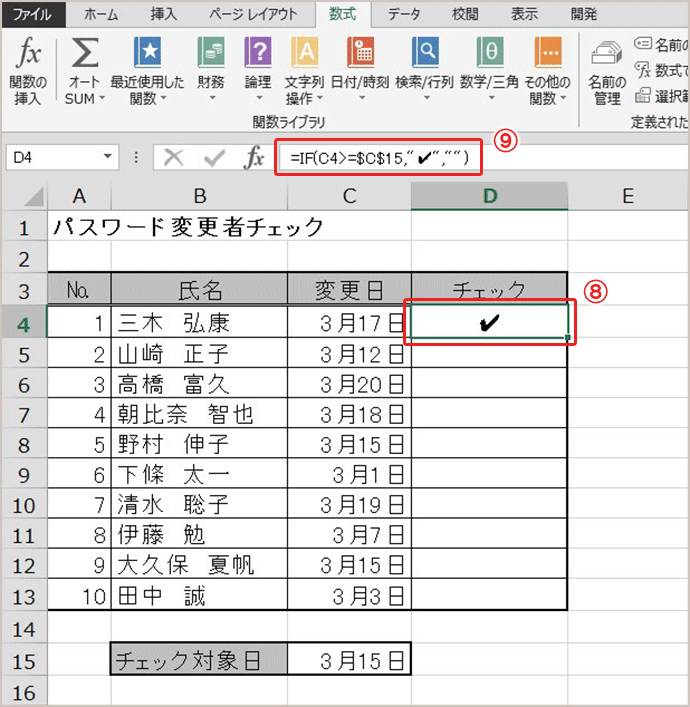
Task: Select title cell パスワード変更者チェック
Action: pyautogui.click(x=188, y=227)
